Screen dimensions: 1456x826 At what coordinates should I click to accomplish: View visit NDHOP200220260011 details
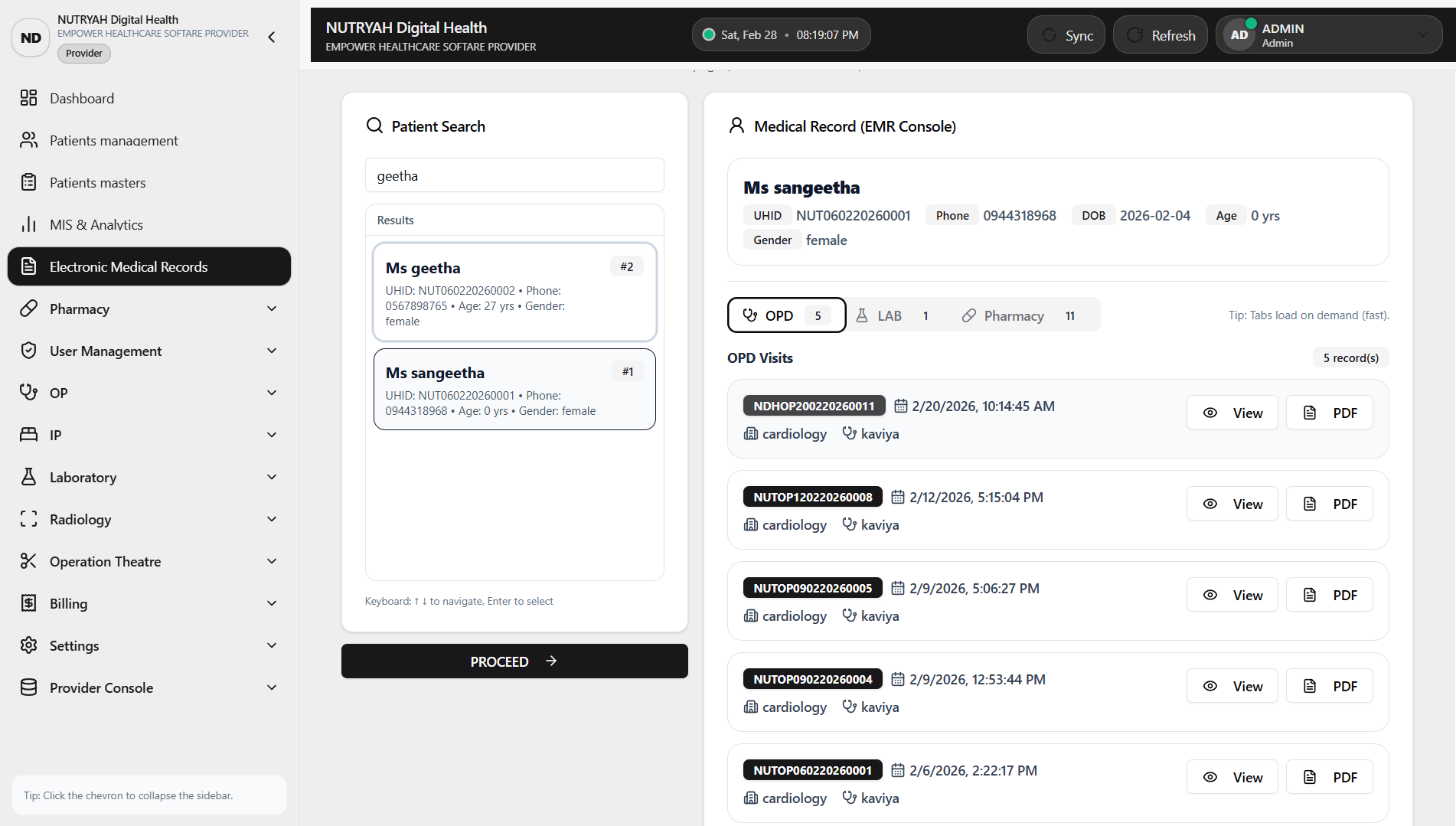1232,412
